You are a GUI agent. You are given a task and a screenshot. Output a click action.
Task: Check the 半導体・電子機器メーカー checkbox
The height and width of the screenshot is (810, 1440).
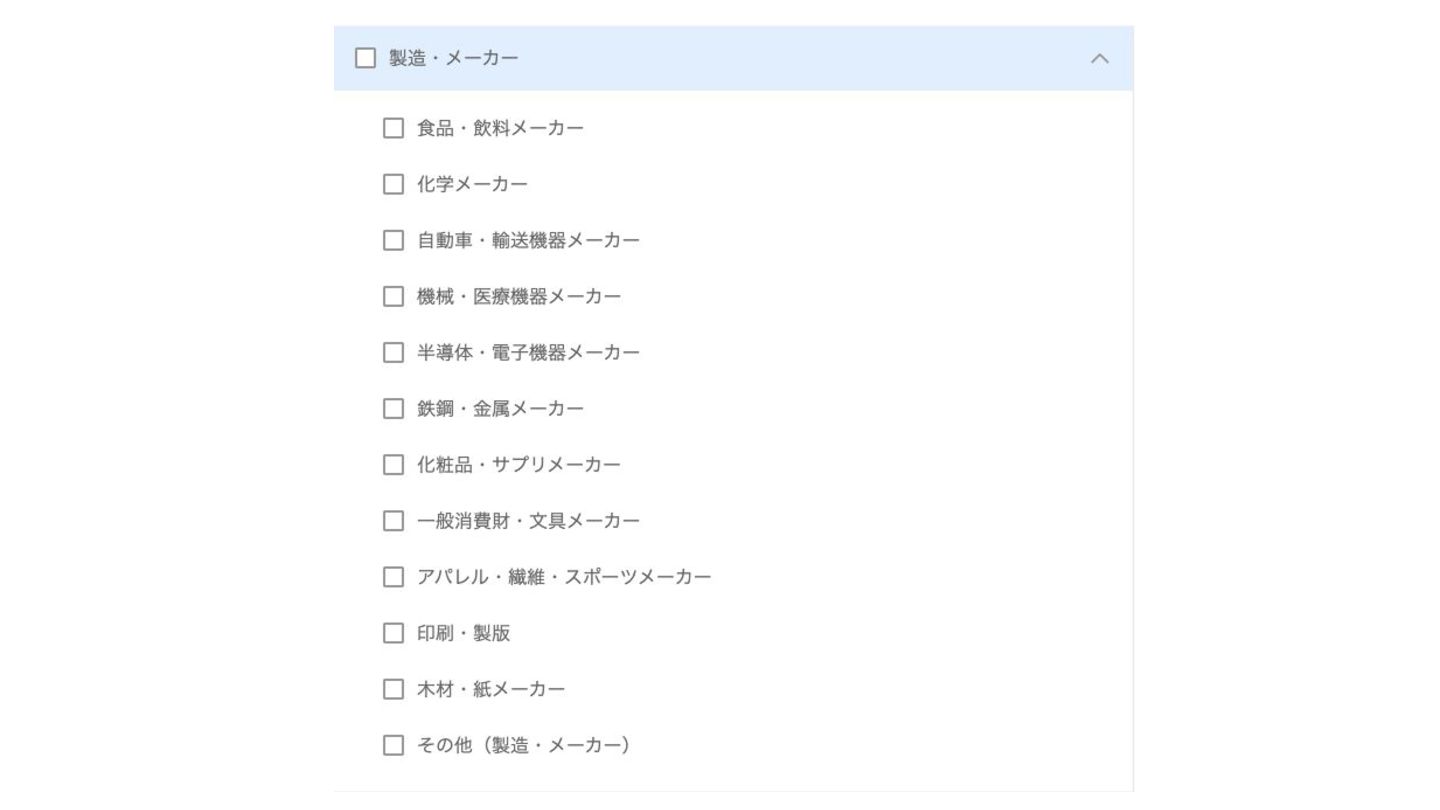click(393, 352)
